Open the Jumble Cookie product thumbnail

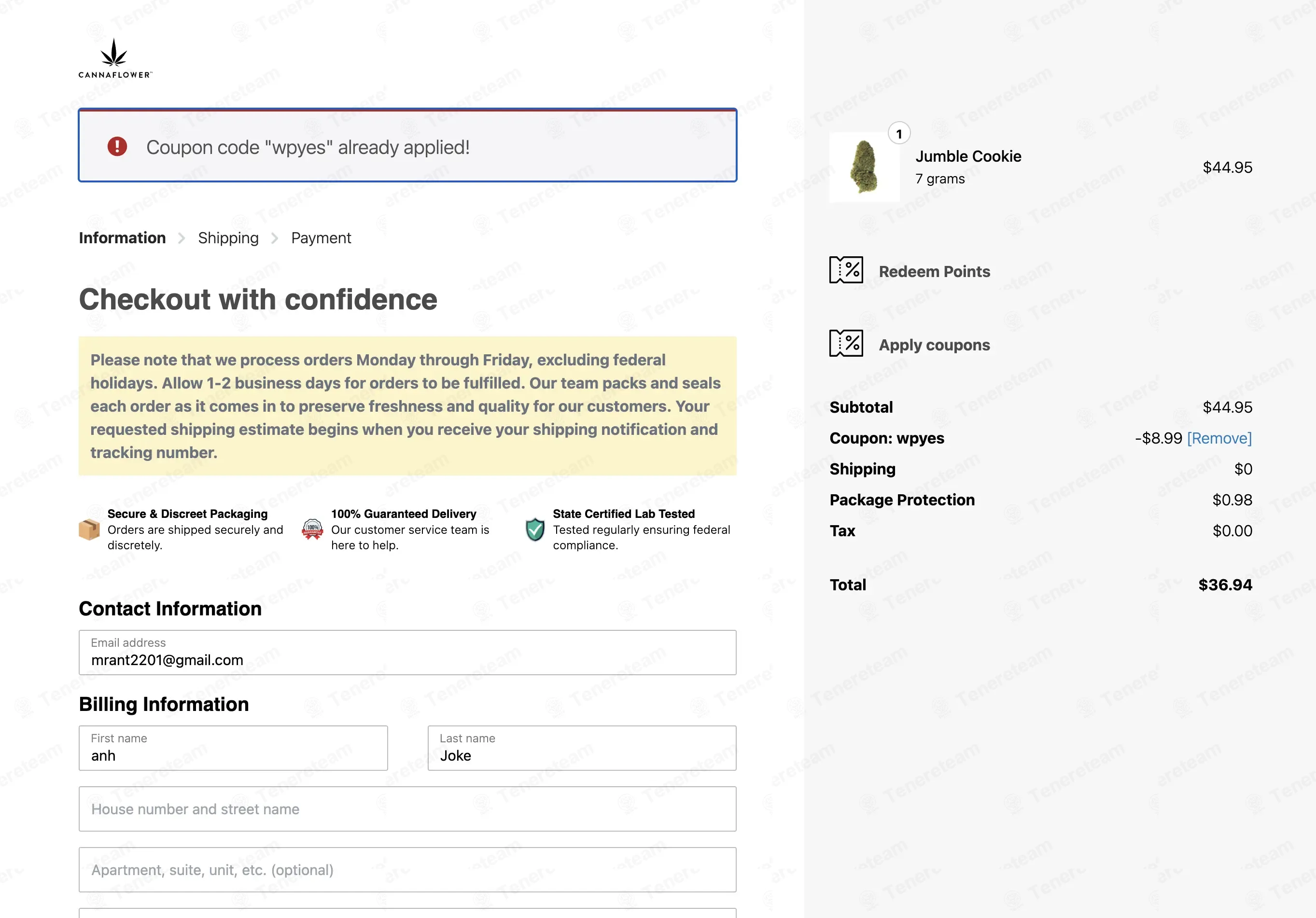(864, 167)
